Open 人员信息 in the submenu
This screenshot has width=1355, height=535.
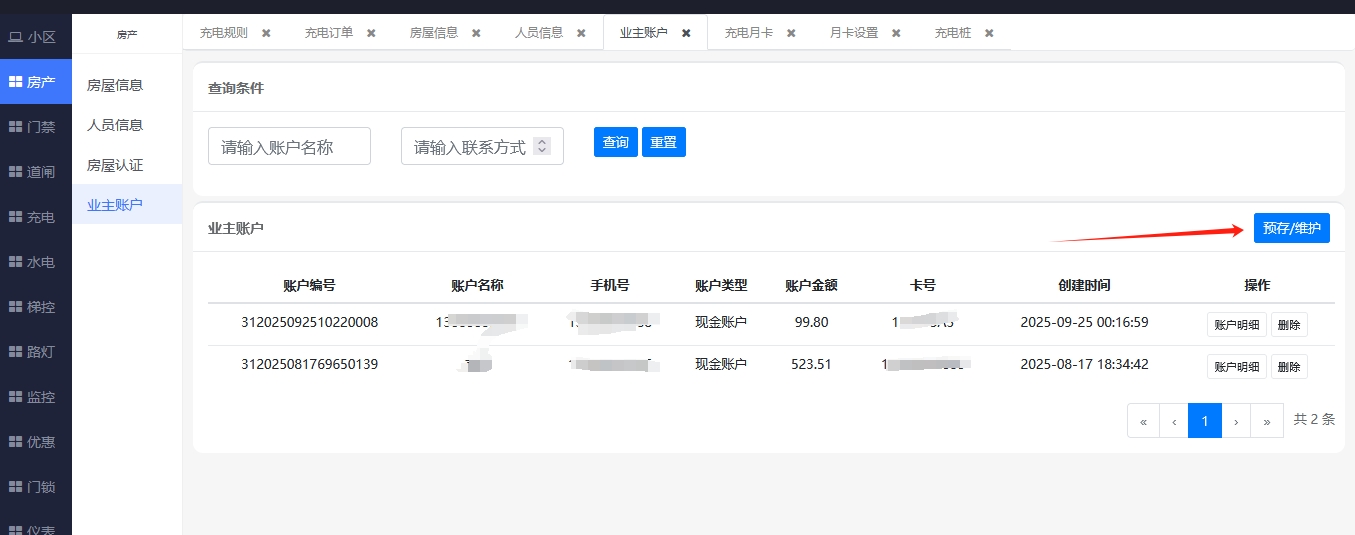tap(115, 125)
